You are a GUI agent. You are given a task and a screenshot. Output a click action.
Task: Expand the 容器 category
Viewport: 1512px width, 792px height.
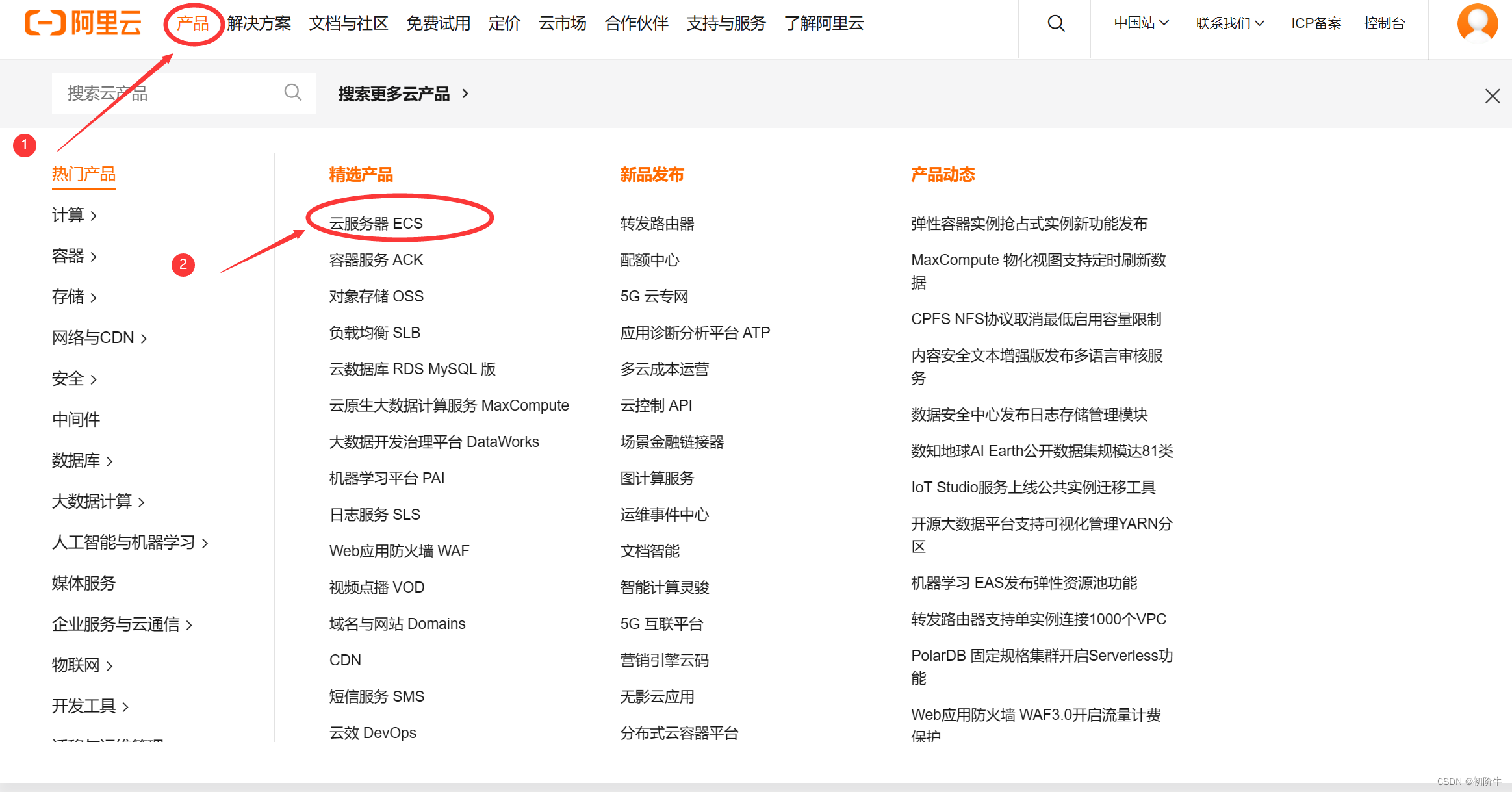75,256
